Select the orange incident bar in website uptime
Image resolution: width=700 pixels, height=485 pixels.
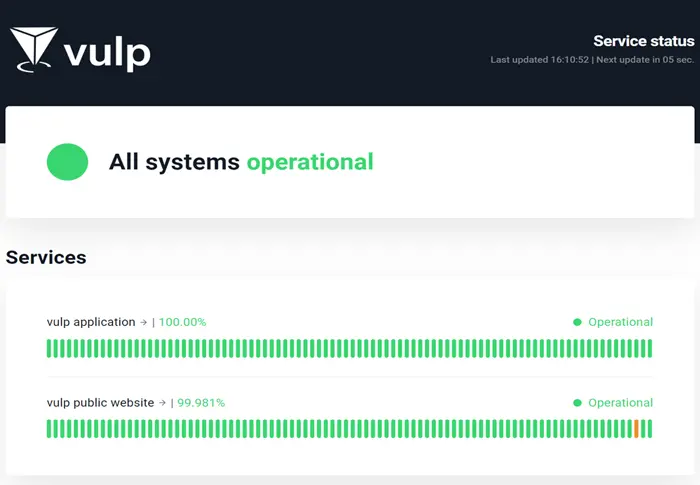click(x=636, y=429)
